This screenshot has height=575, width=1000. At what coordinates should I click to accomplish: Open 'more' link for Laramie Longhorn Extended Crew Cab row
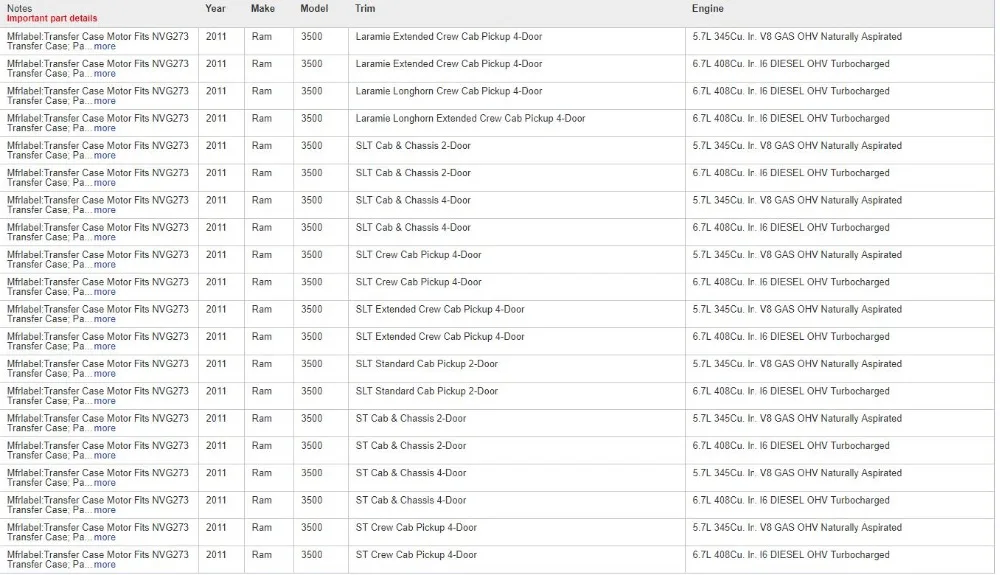coord(105,128)
